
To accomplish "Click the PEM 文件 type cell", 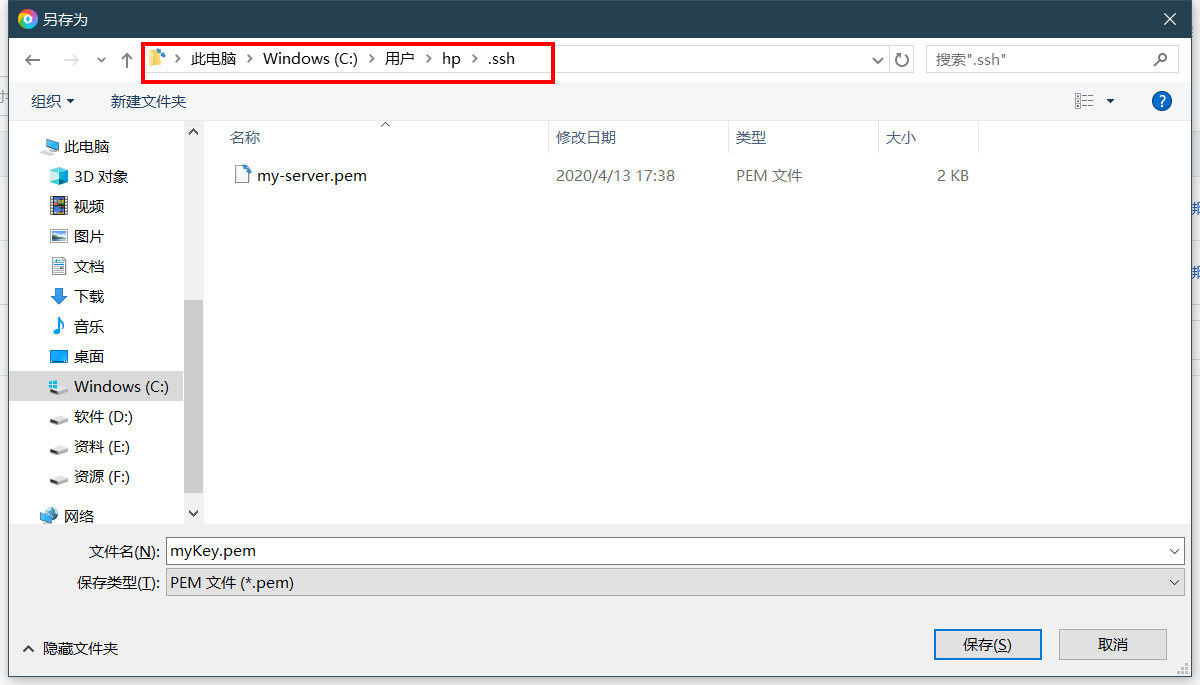I will point(769,175).
